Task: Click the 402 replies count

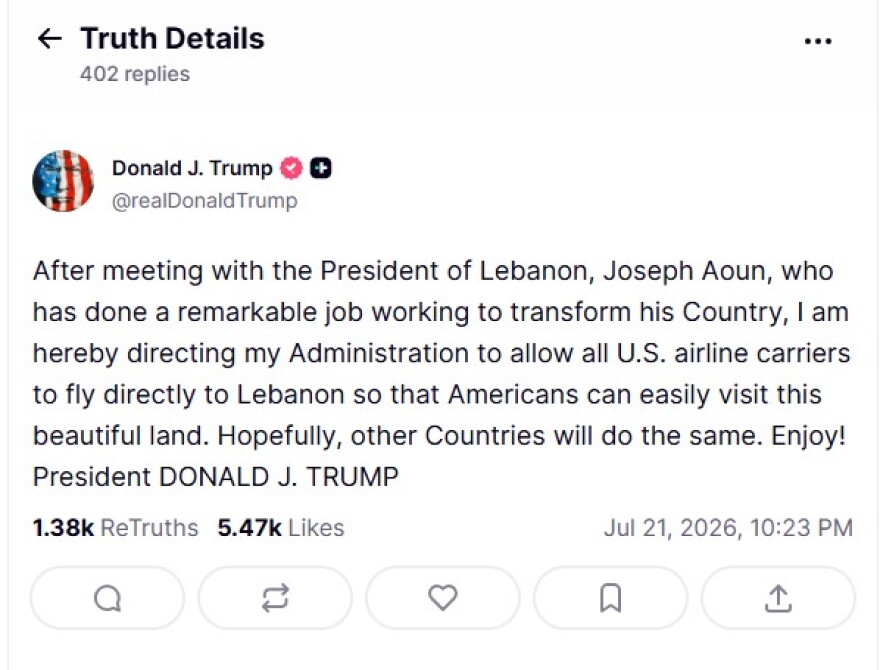Action: [x=135, y=74]
